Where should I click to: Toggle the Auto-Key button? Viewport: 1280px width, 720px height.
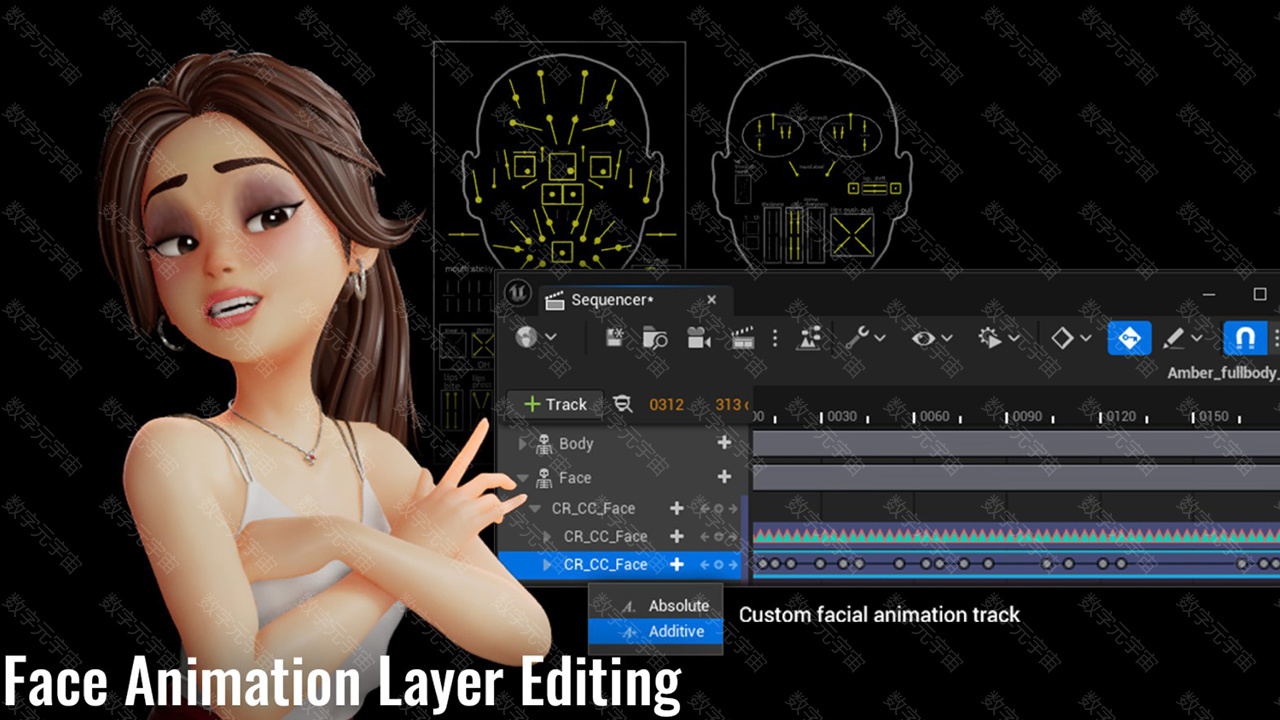pos(1129,338)
